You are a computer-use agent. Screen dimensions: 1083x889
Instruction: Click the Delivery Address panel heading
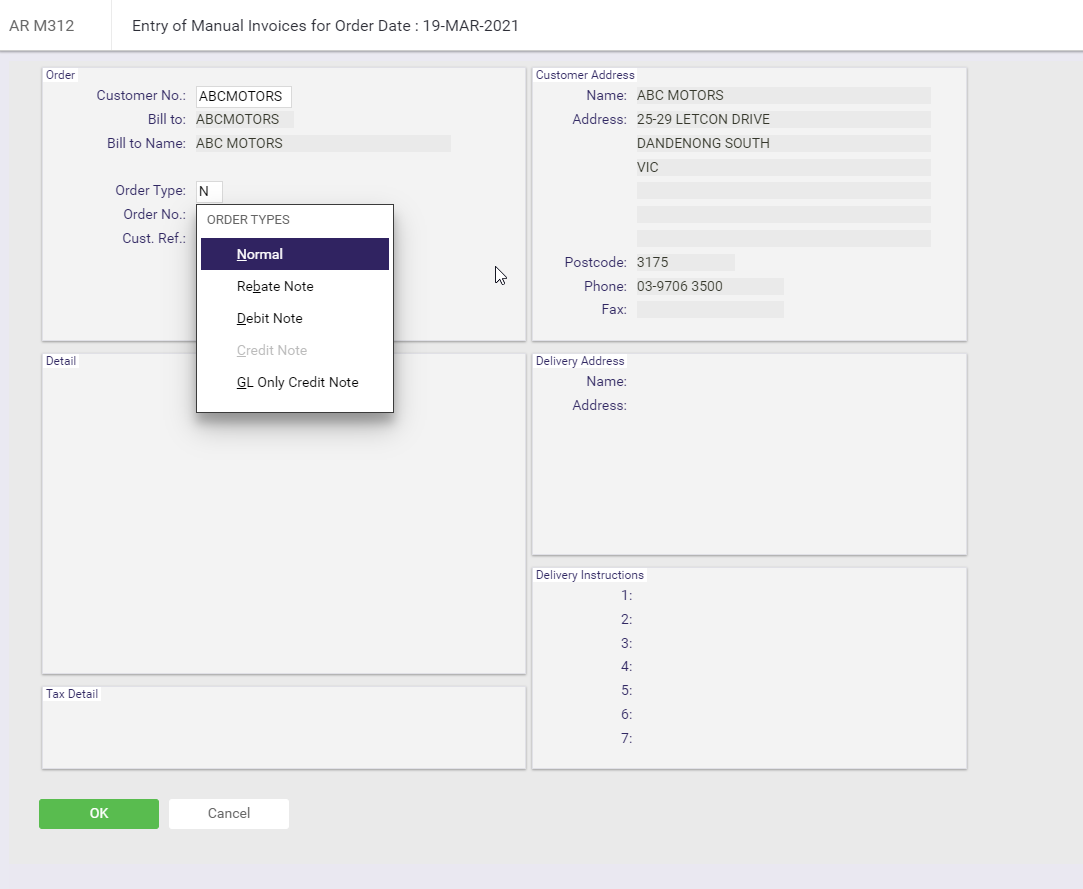coord(579,361)
